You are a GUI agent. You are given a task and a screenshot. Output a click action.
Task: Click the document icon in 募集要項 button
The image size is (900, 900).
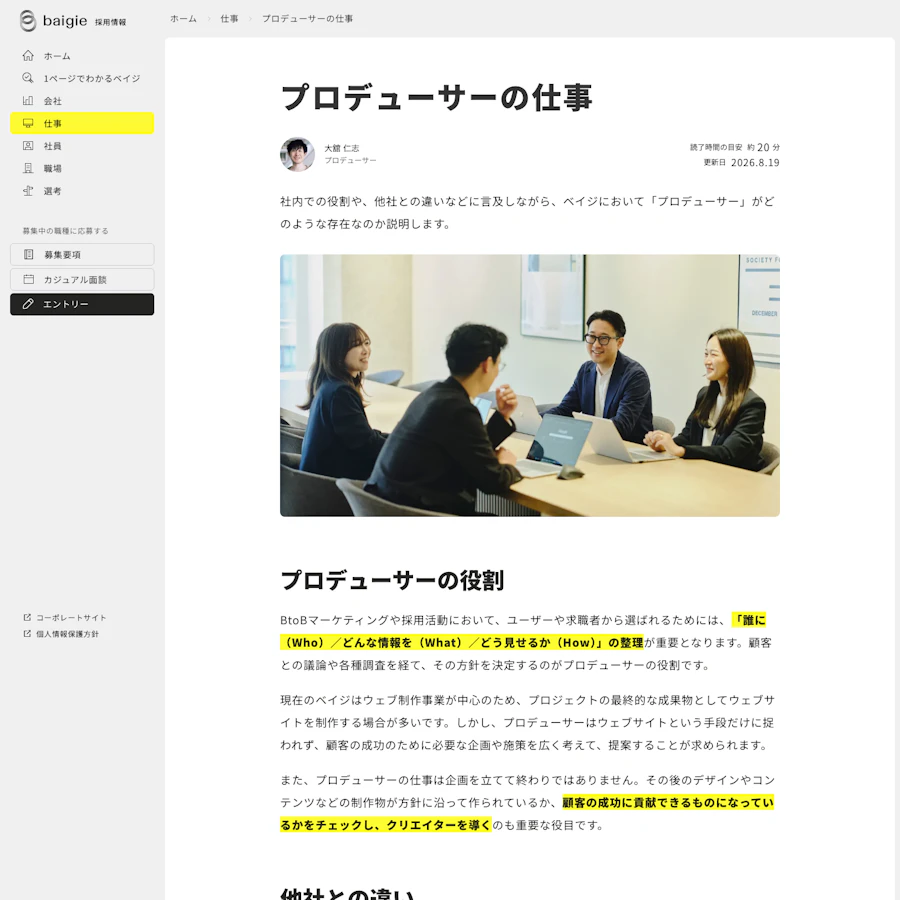[29, 254]
